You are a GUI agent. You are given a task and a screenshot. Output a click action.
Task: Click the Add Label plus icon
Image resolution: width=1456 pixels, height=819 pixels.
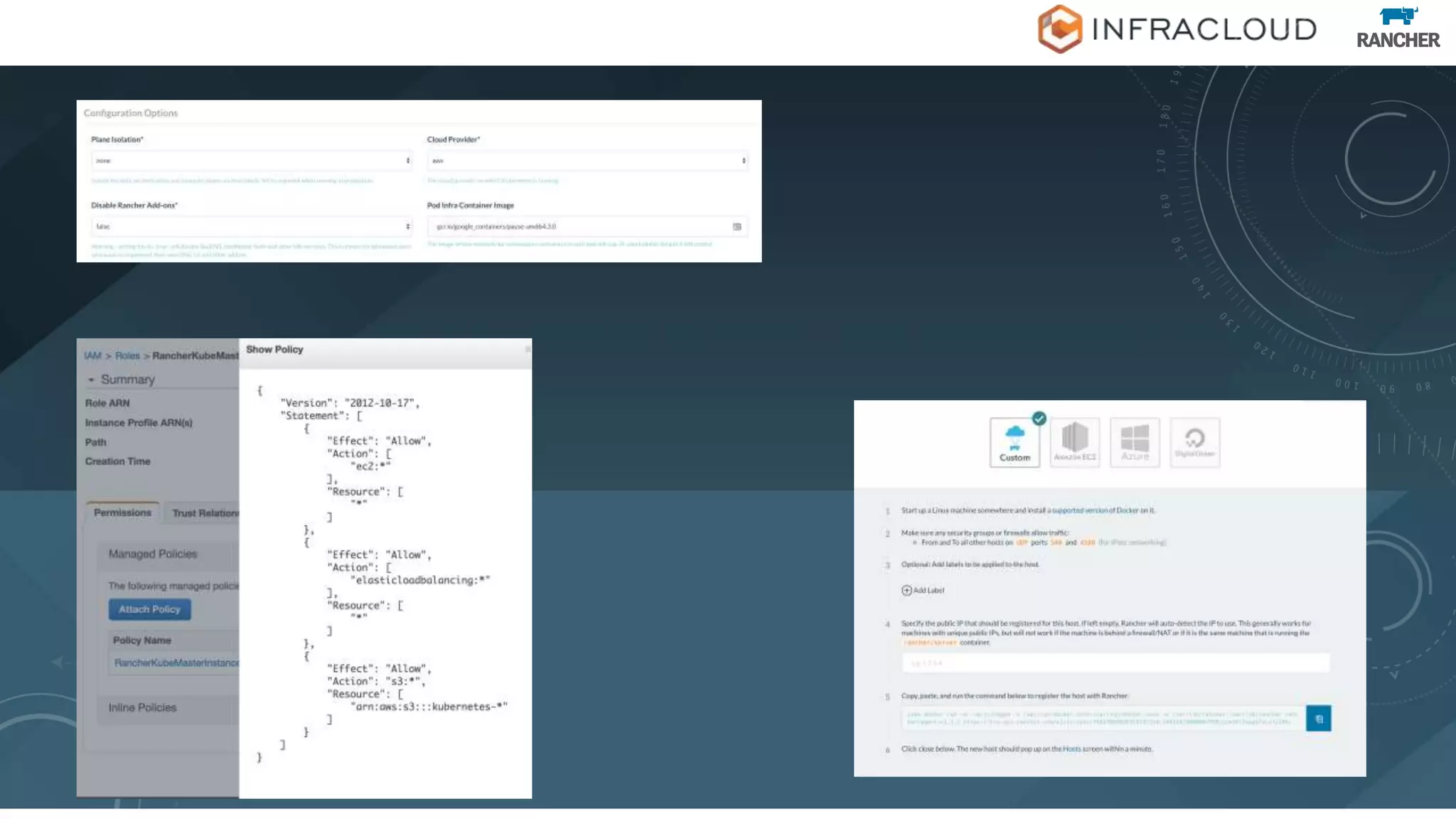906,590
